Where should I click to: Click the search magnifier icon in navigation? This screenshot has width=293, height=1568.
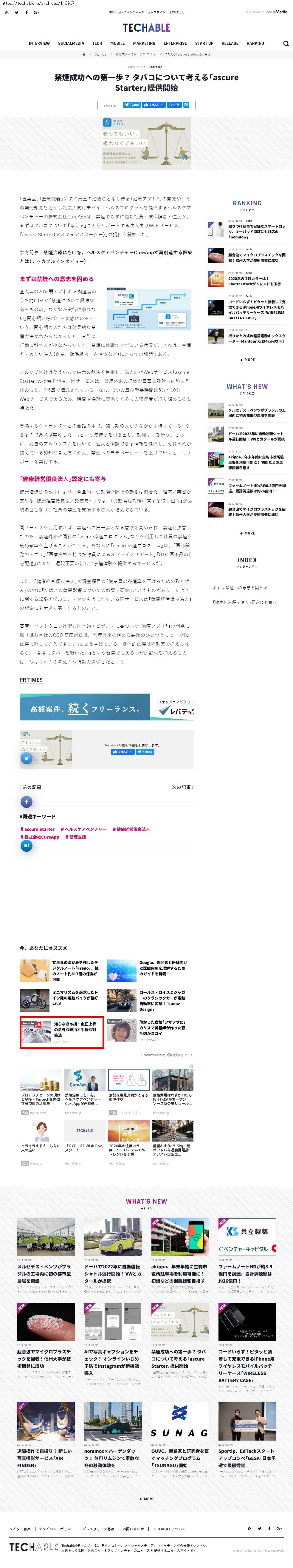(x=286, y=44)
